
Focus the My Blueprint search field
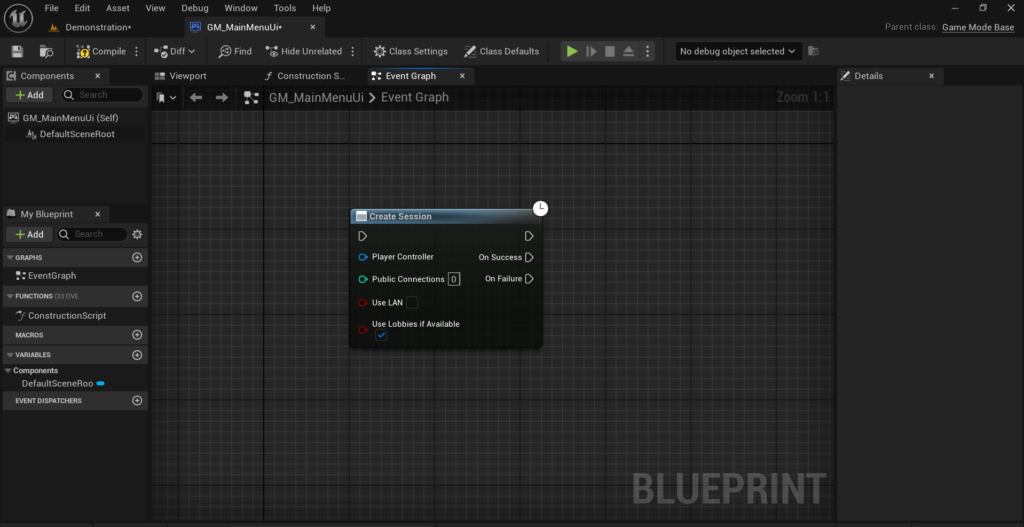coord(92,234)
